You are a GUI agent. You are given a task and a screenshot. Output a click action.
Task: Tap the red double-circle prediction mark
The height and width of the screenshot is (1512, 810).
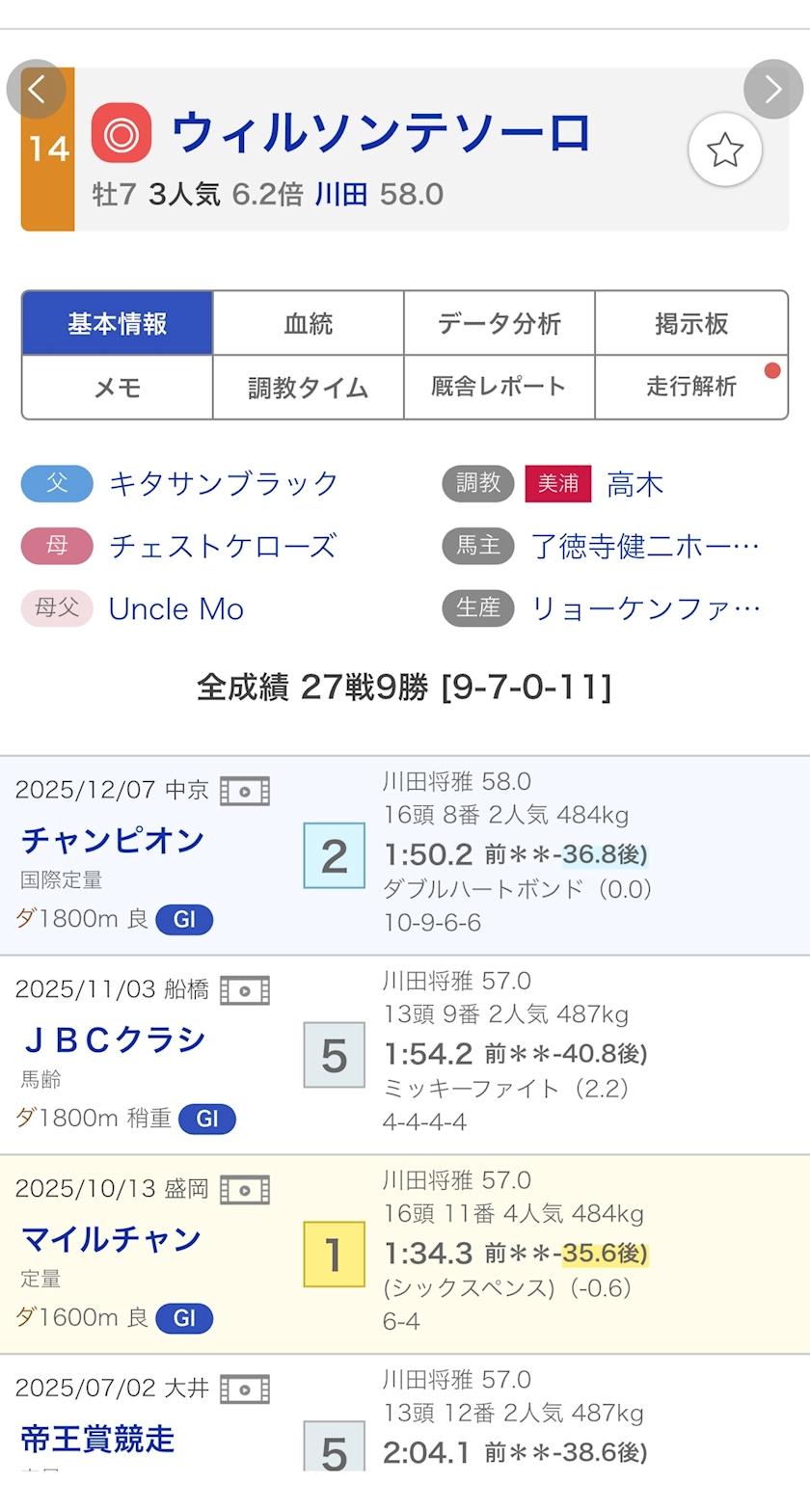pyautogui.click(x=121, y=133)
